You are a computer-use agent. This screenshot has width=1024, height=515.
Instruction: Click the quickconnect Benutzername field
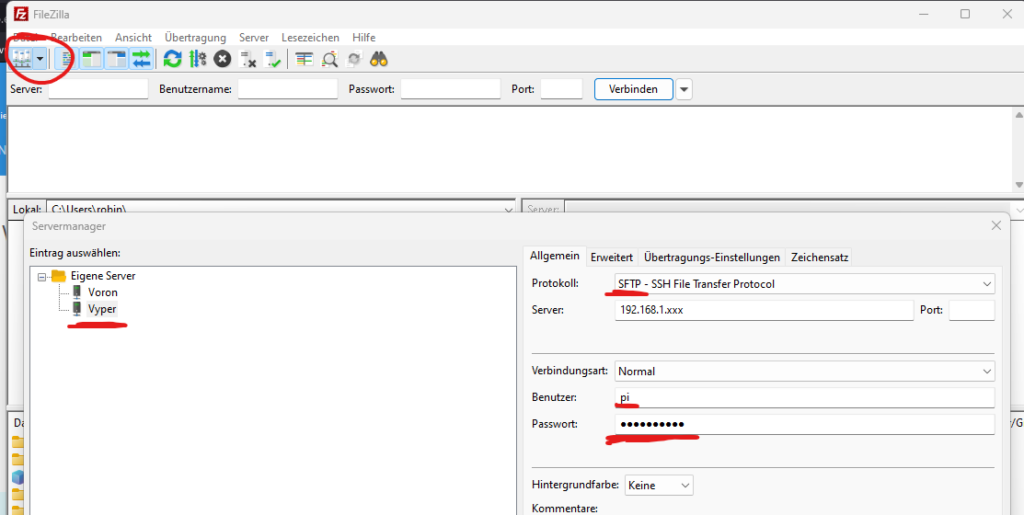coord(288,89)
